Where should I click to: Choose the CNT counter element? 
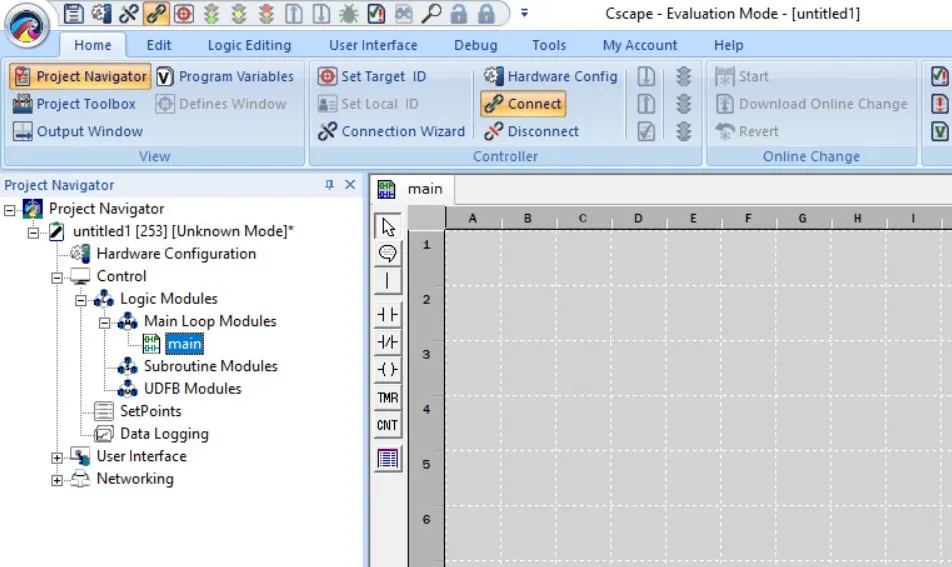point(387,426)
